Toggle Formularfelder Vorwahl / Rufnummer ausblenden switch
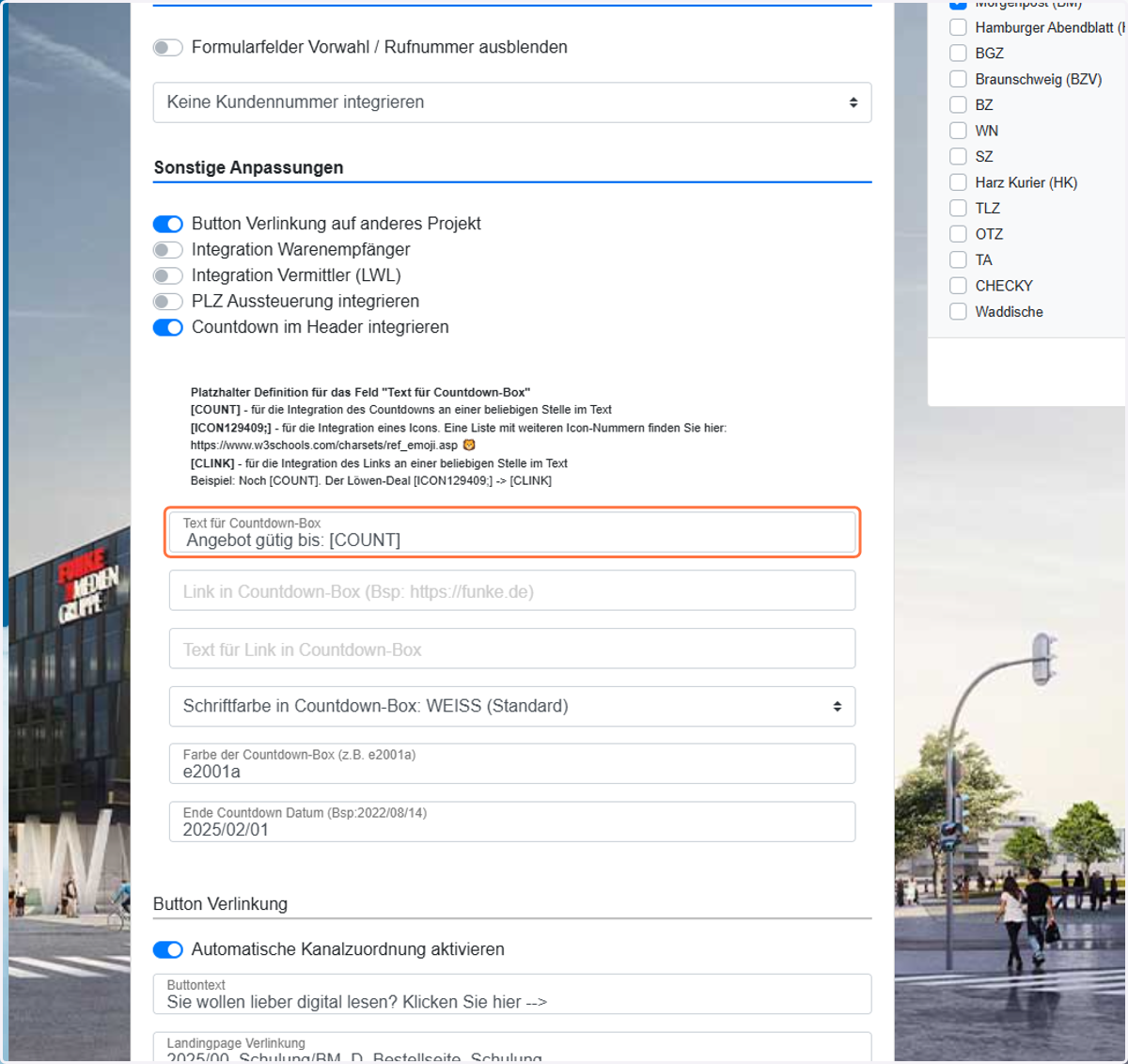 click(x=168, y=47)
